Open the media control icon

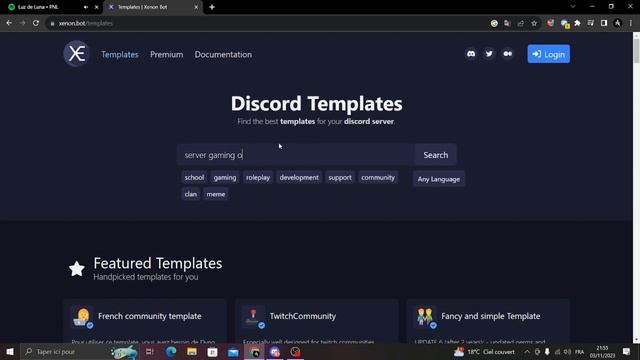pos(591,23)
